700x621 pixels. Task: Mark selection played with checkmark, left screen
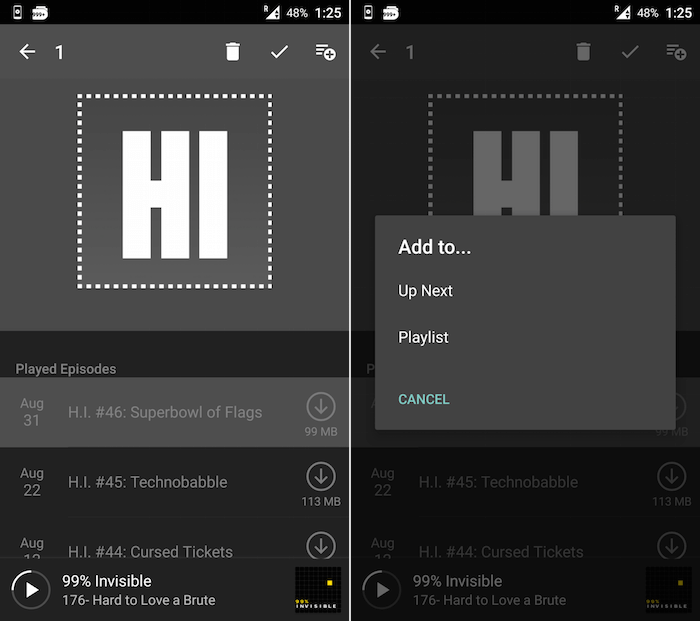point(279,52)
